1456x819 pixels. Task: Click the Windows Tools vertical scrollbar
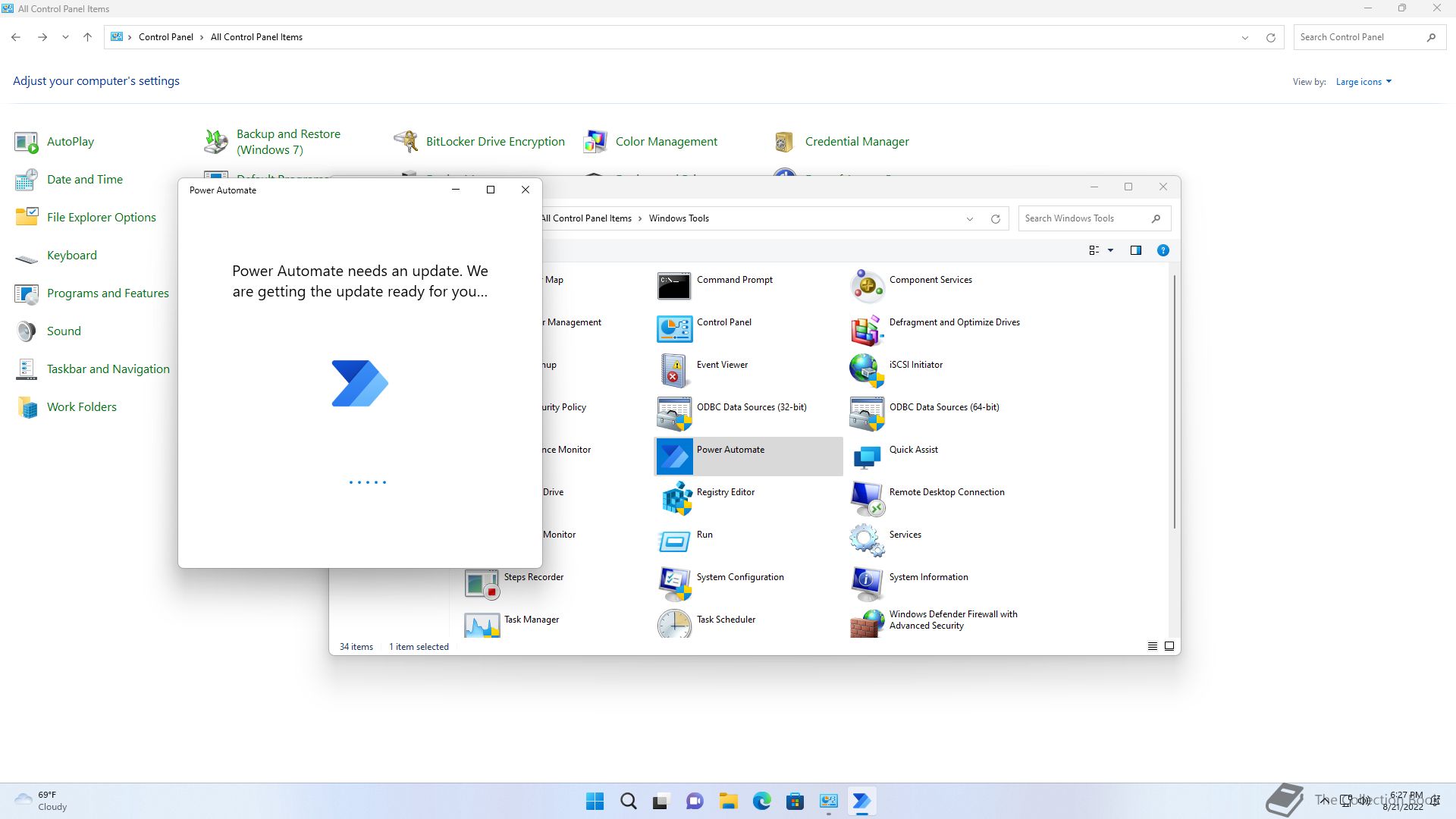(1174, 402)
